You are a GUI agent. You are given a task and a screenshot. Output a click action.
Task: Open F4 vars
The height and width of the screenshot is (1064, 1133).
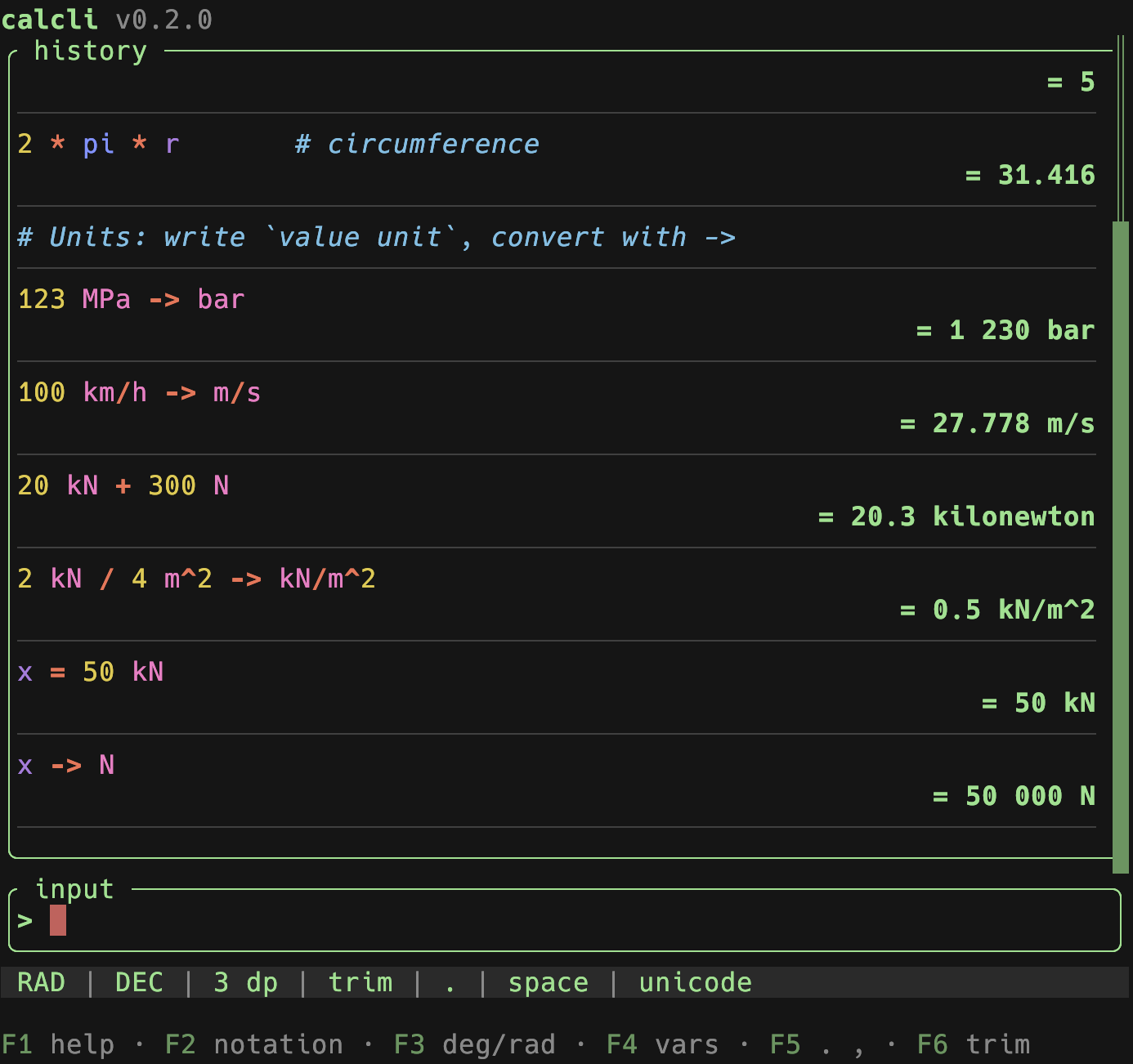coord(663,1044)
